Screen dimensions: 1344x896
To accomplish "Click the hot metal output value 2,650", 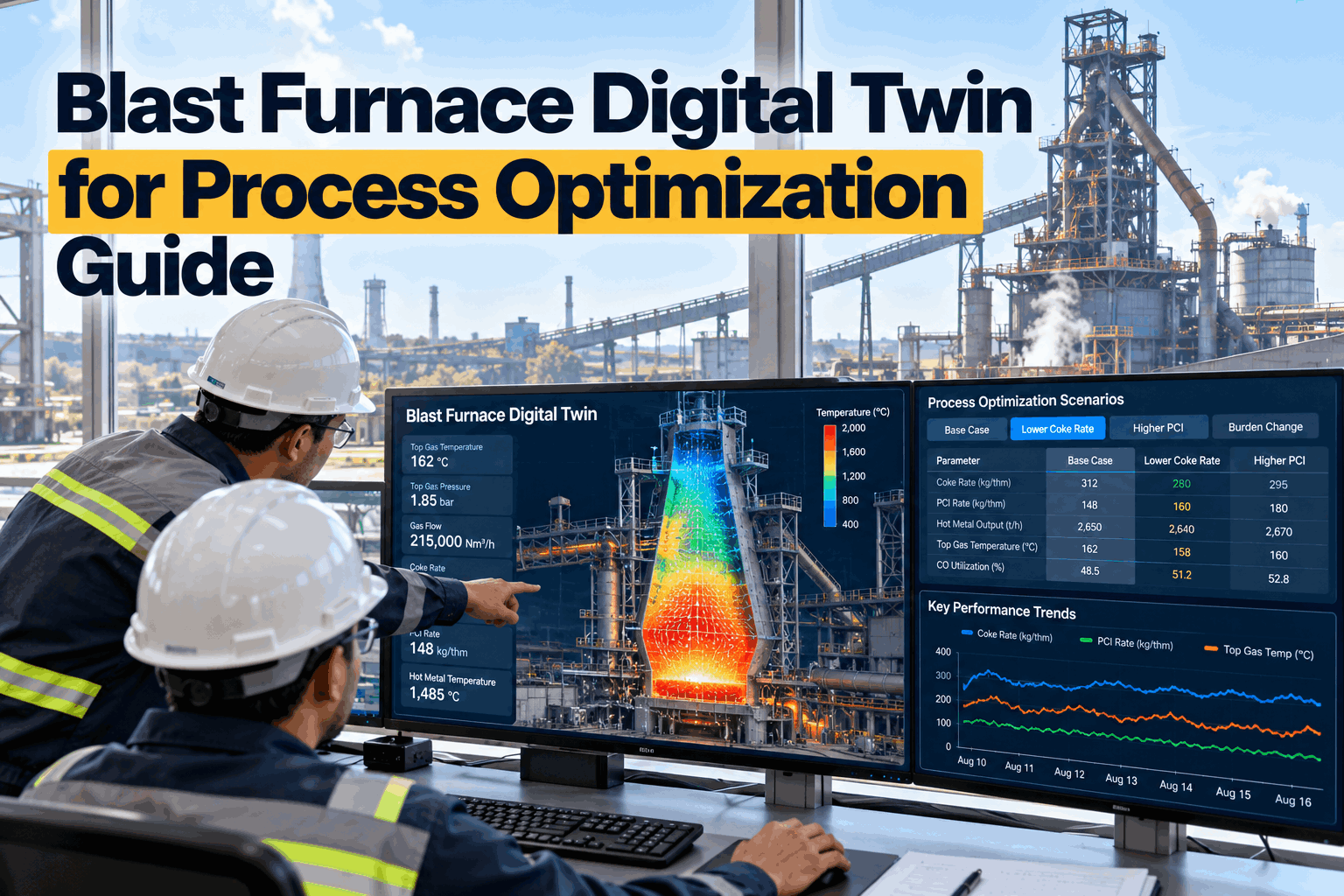I will click(x=1089, y=527).
